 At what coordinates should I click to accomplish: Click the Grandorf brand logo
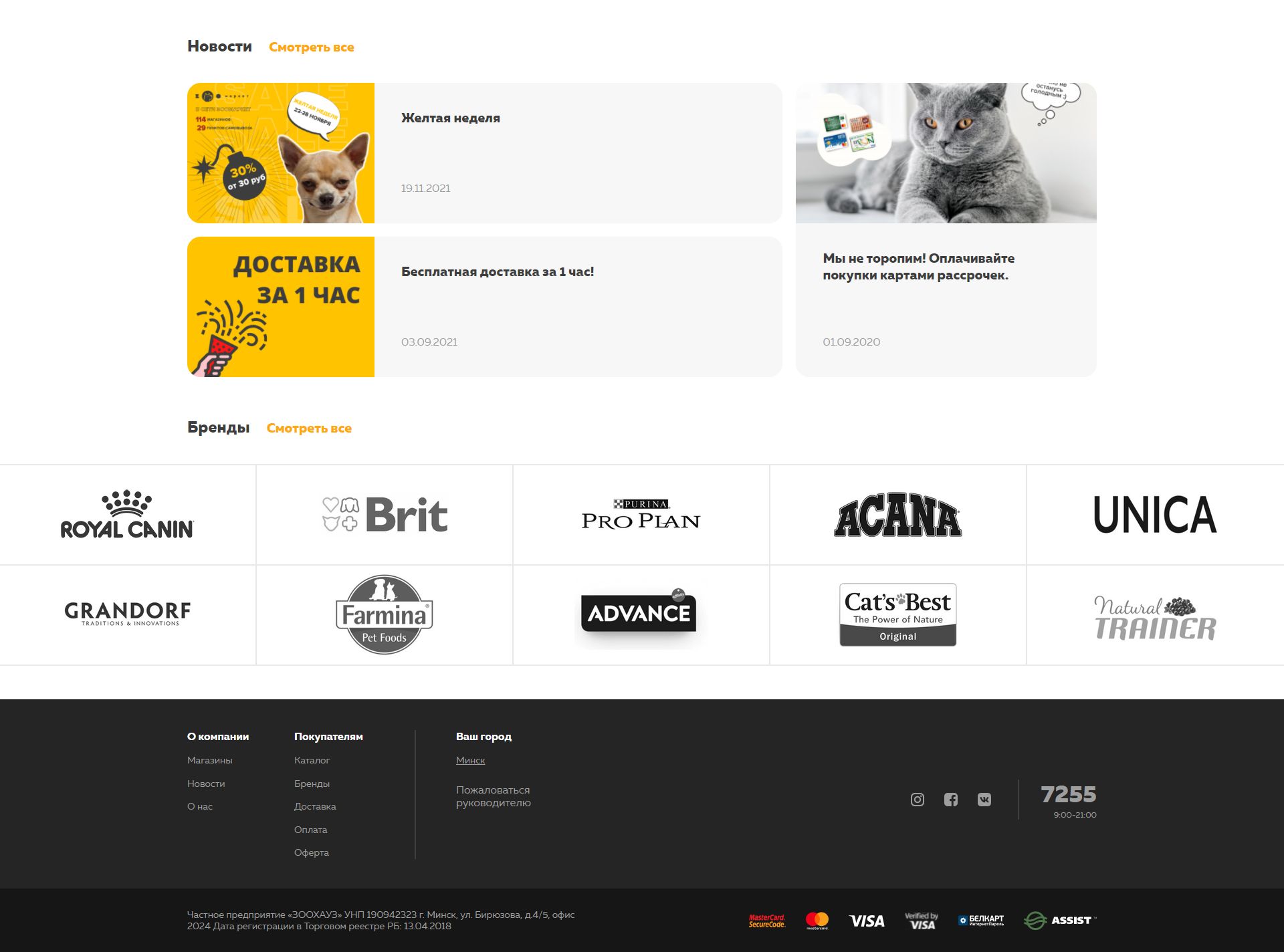tap(127, 614)
